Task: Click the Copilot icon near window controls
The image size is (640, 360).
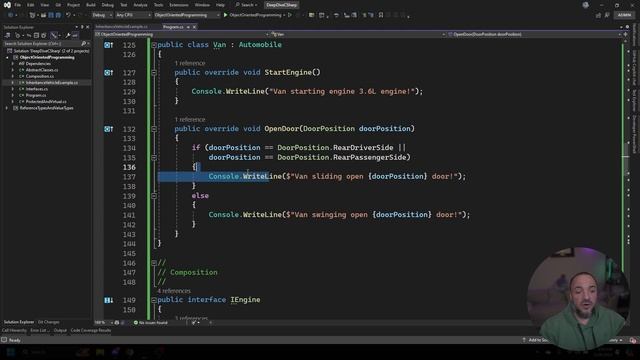Action: pyautogui.click(x=586, y=5)
